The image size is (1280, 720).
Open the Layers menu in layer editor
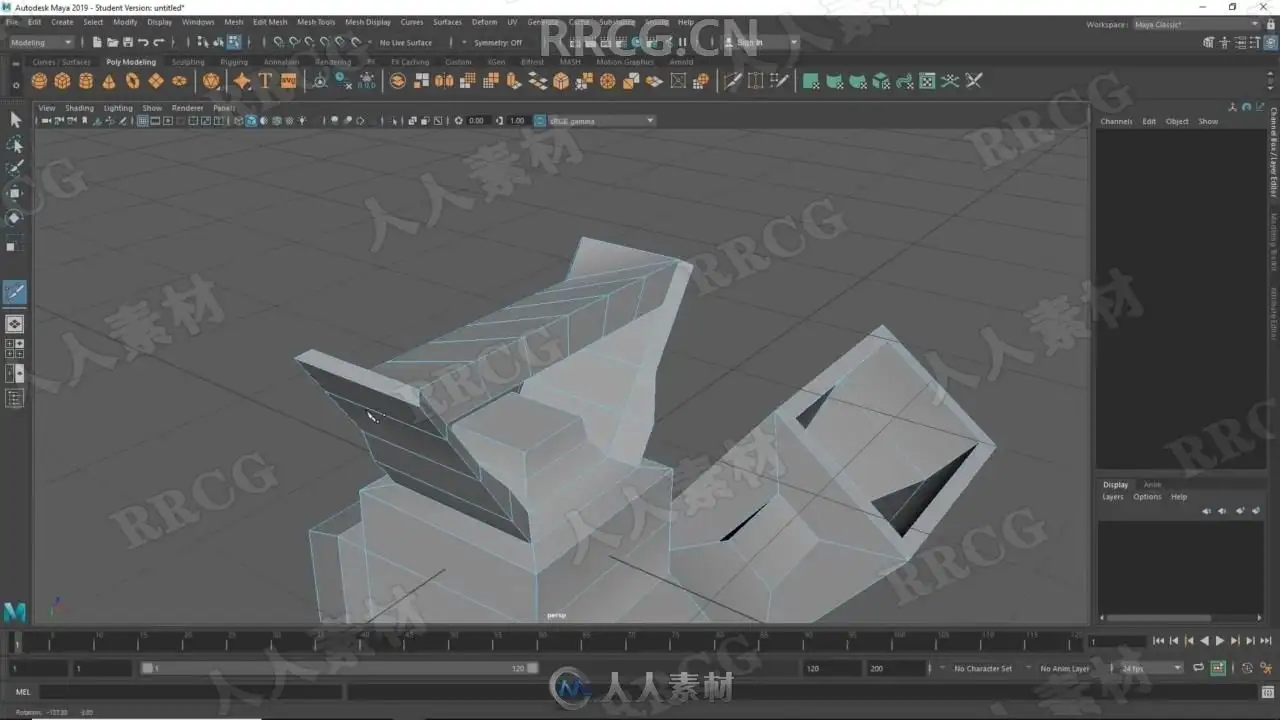(1113, 497)
